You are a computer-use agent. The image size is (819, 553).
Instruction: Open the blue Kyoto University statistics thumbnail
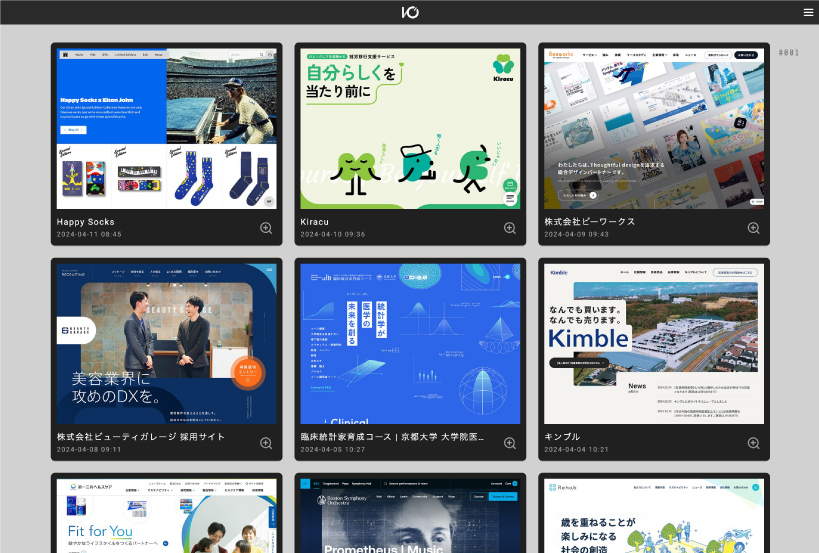[410, 344]
